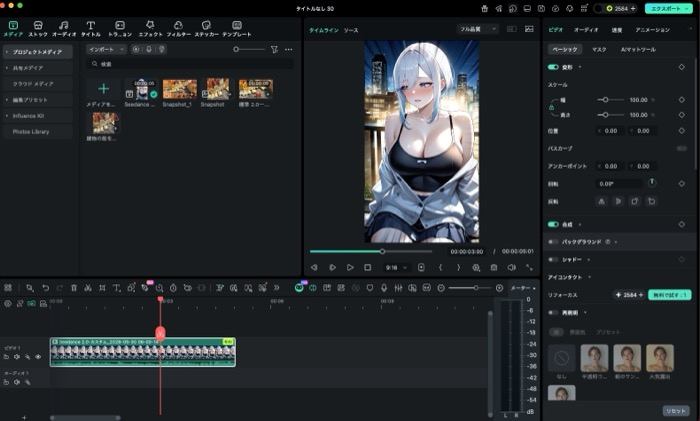Open the Effects (エフェクト) tab

150,29
